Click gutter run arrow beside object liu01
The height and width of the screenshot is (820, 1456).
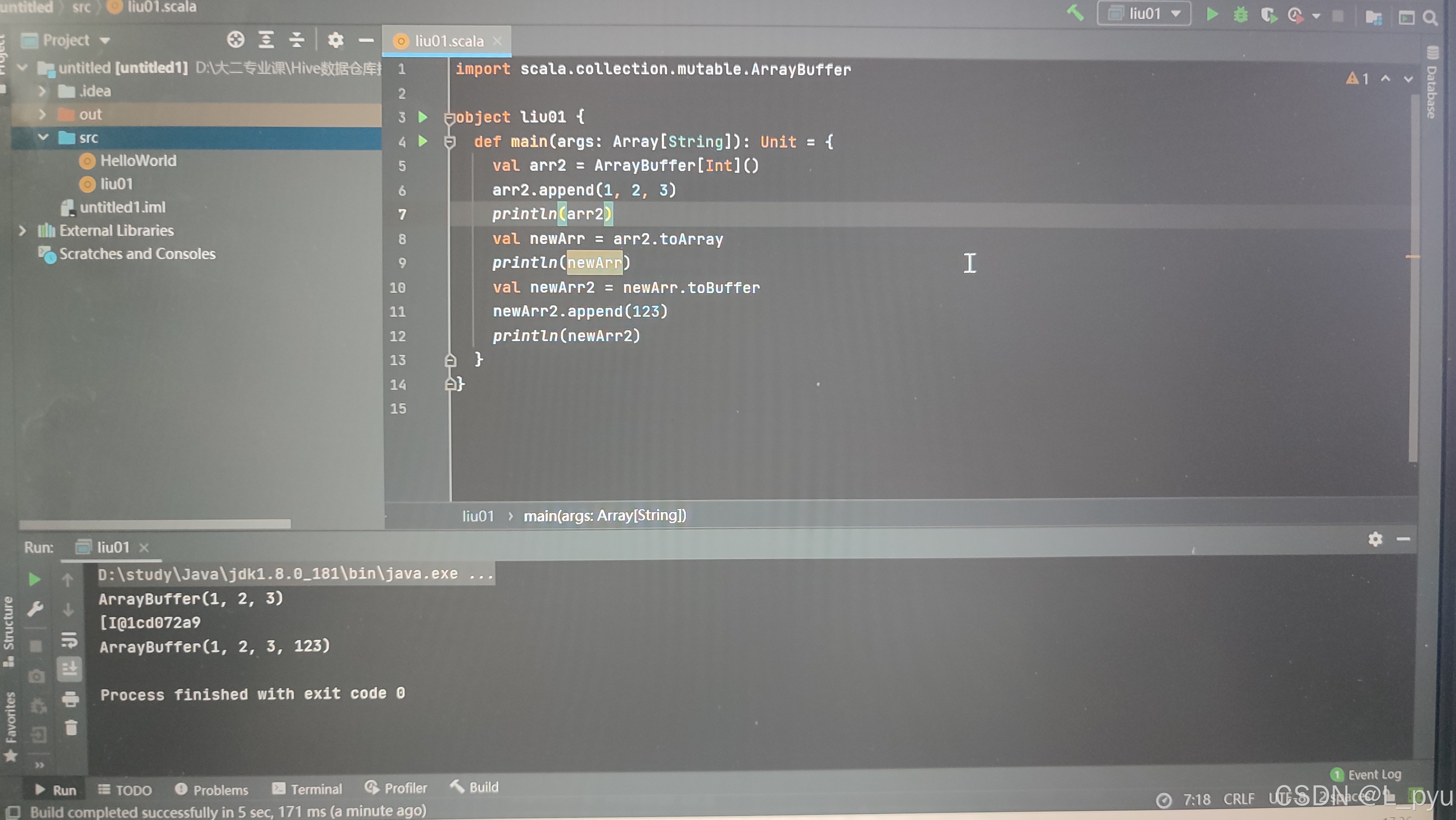click(423, 117)
